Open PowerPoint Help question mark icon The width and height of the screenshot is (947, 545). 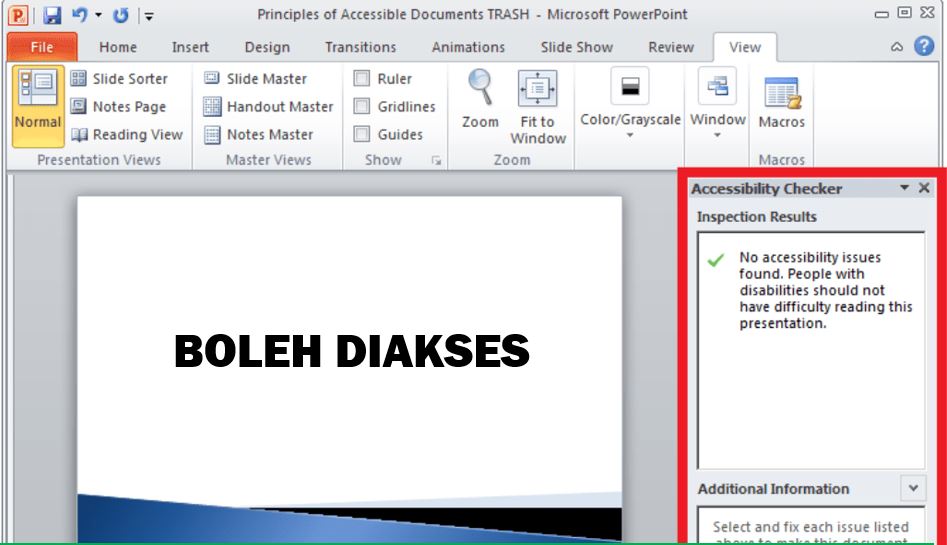(x=924, y=47)
